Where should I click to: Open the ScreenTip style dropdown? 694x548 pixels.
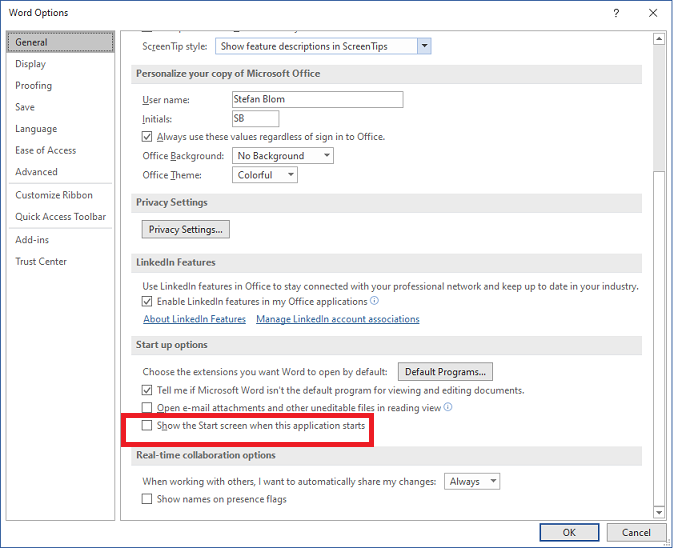coord(424,46)
